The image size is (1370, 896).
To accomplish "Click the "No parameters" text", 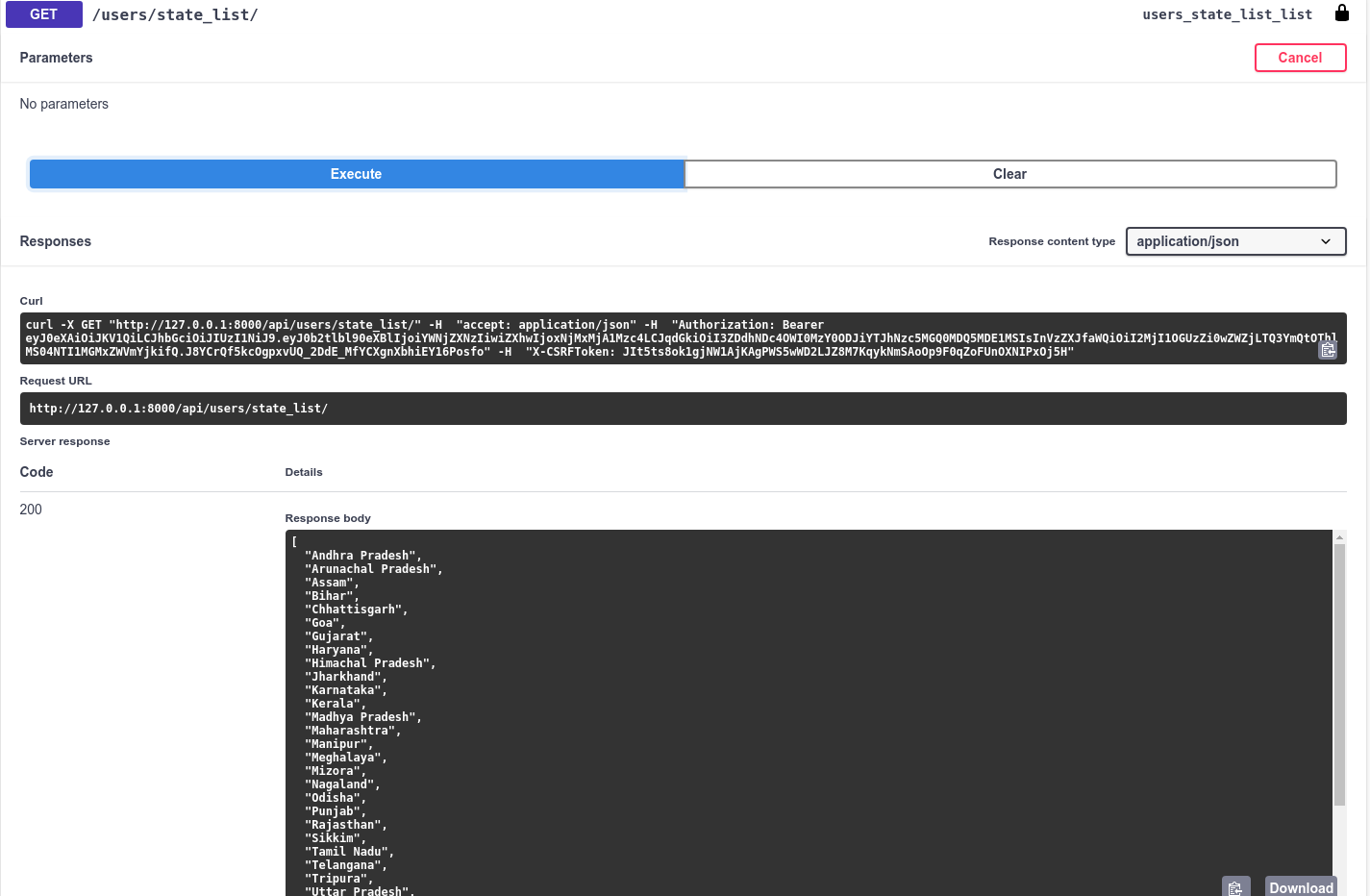I will click(64, 104).
